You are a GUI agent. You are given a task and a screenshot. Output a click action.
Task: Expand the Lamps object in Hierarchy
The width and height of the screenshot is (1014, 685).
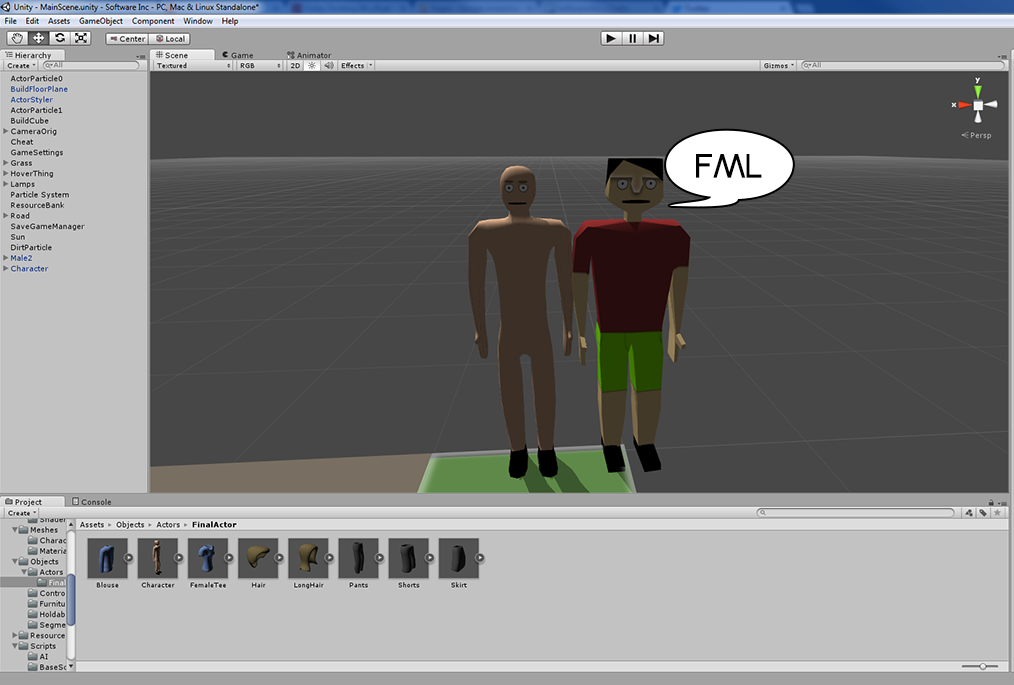point(6,184)
